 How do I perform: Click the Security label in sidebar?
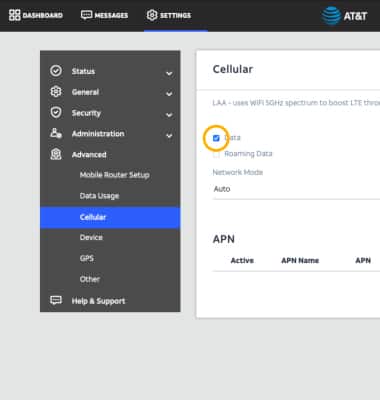coord(86,113)
